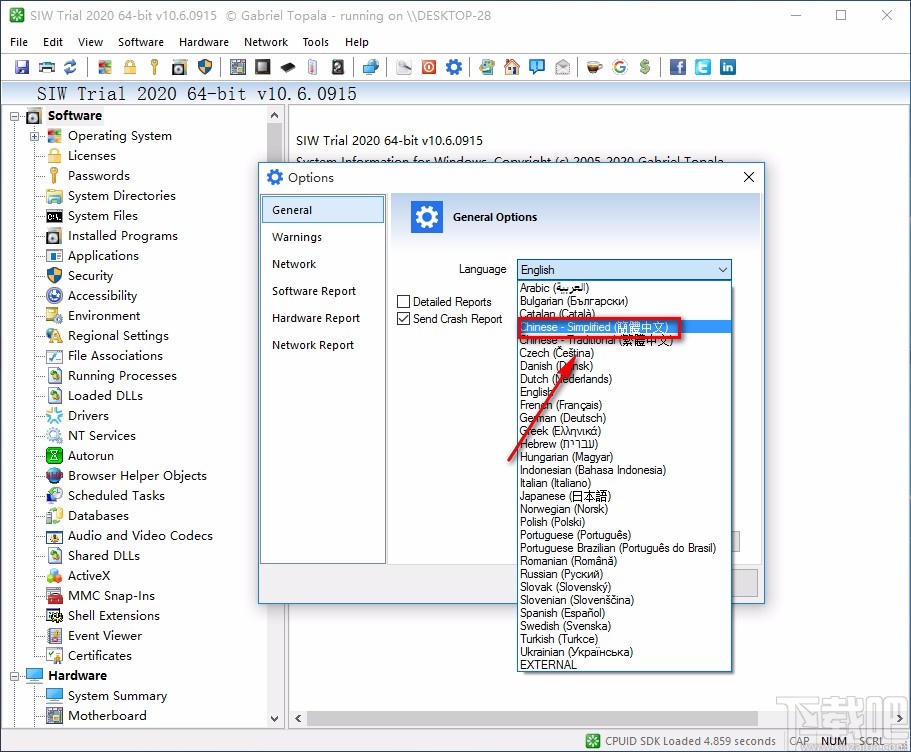Select Running Processes in the tree
This screenshot has width=911, height=752.
(122, 376)
